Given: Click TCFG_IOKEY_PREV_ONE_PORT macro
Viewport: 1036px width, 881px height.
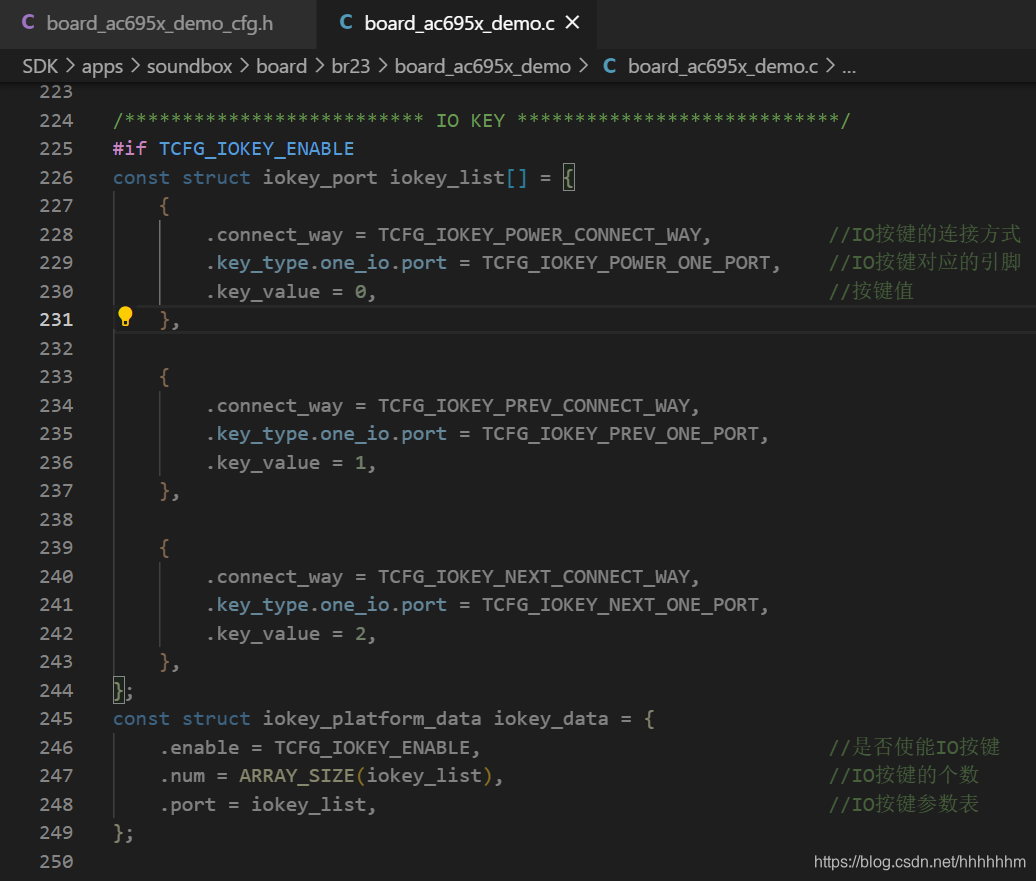Looking at the screenshot, I should point(620,434).
